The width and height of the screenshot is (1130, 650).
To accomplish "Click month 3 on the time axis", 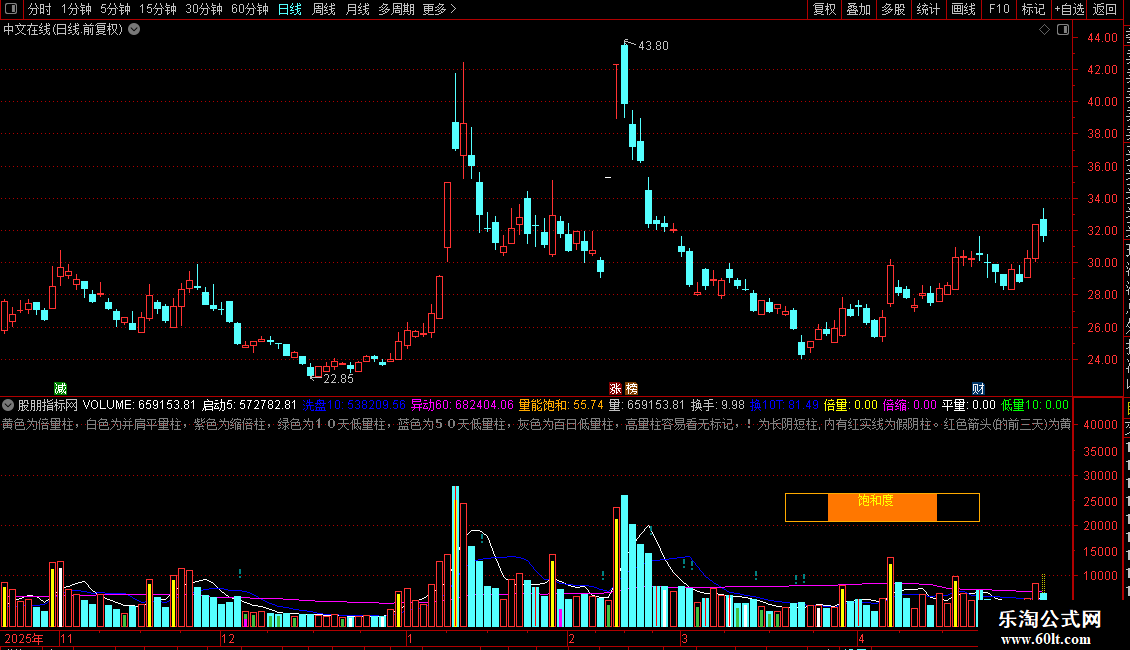I will (685, 638).
